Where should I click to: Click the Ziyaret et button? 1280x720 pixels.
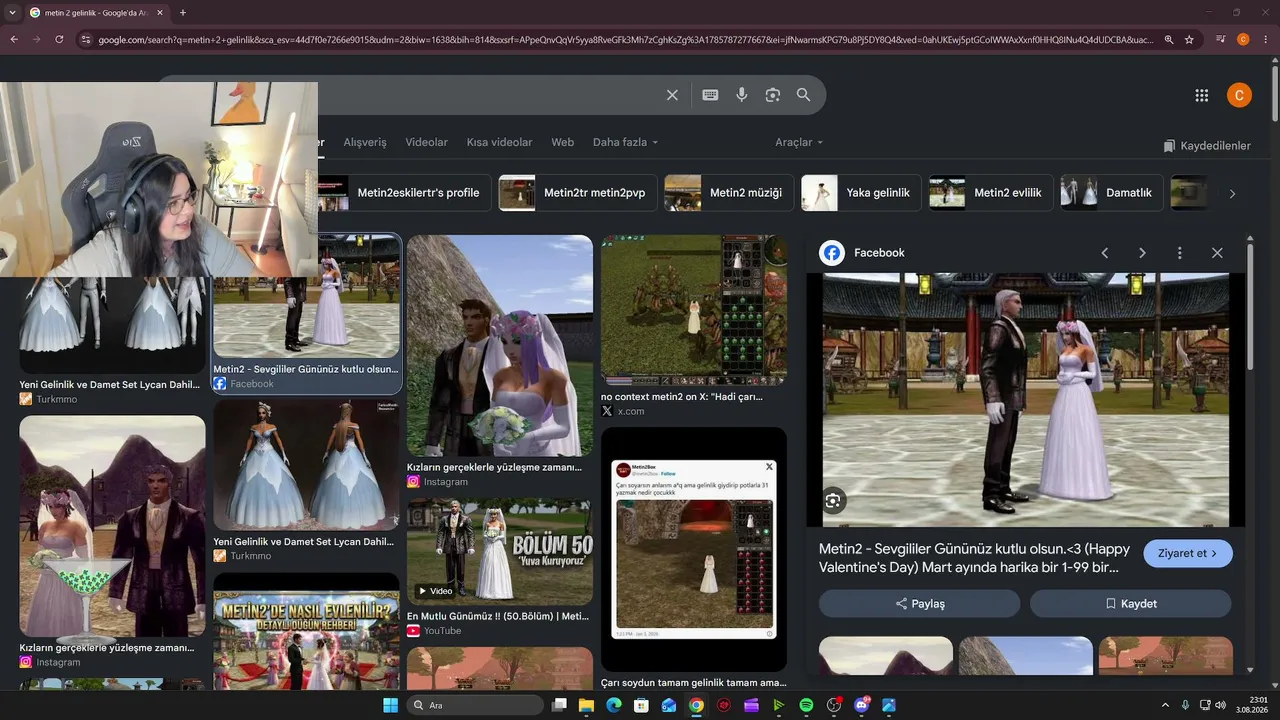click(1188, 553)
